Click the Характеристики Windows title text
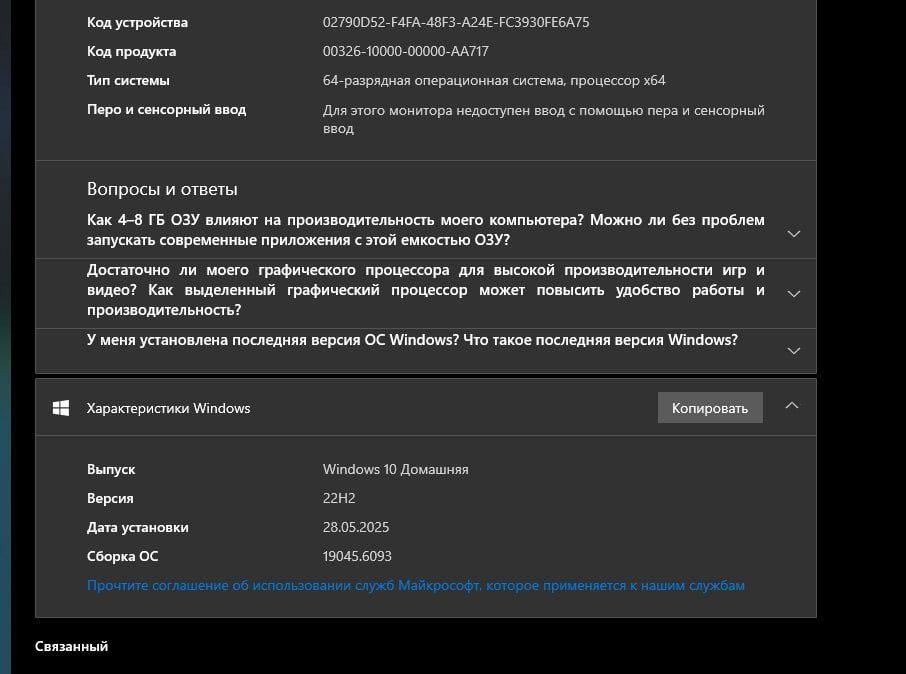Screen dimensions: 906x674 tap(168, 408)
